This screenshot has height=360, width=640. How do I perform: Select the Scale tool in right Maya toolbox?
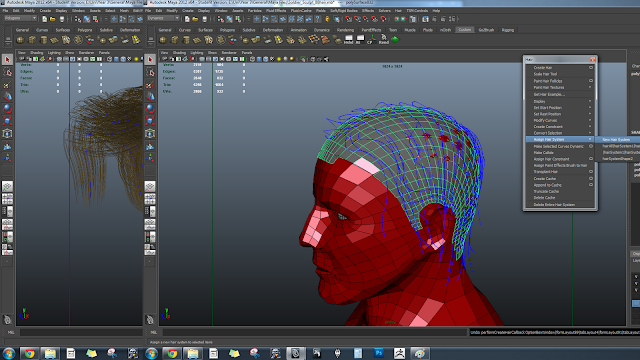click(x=150, y=121)
